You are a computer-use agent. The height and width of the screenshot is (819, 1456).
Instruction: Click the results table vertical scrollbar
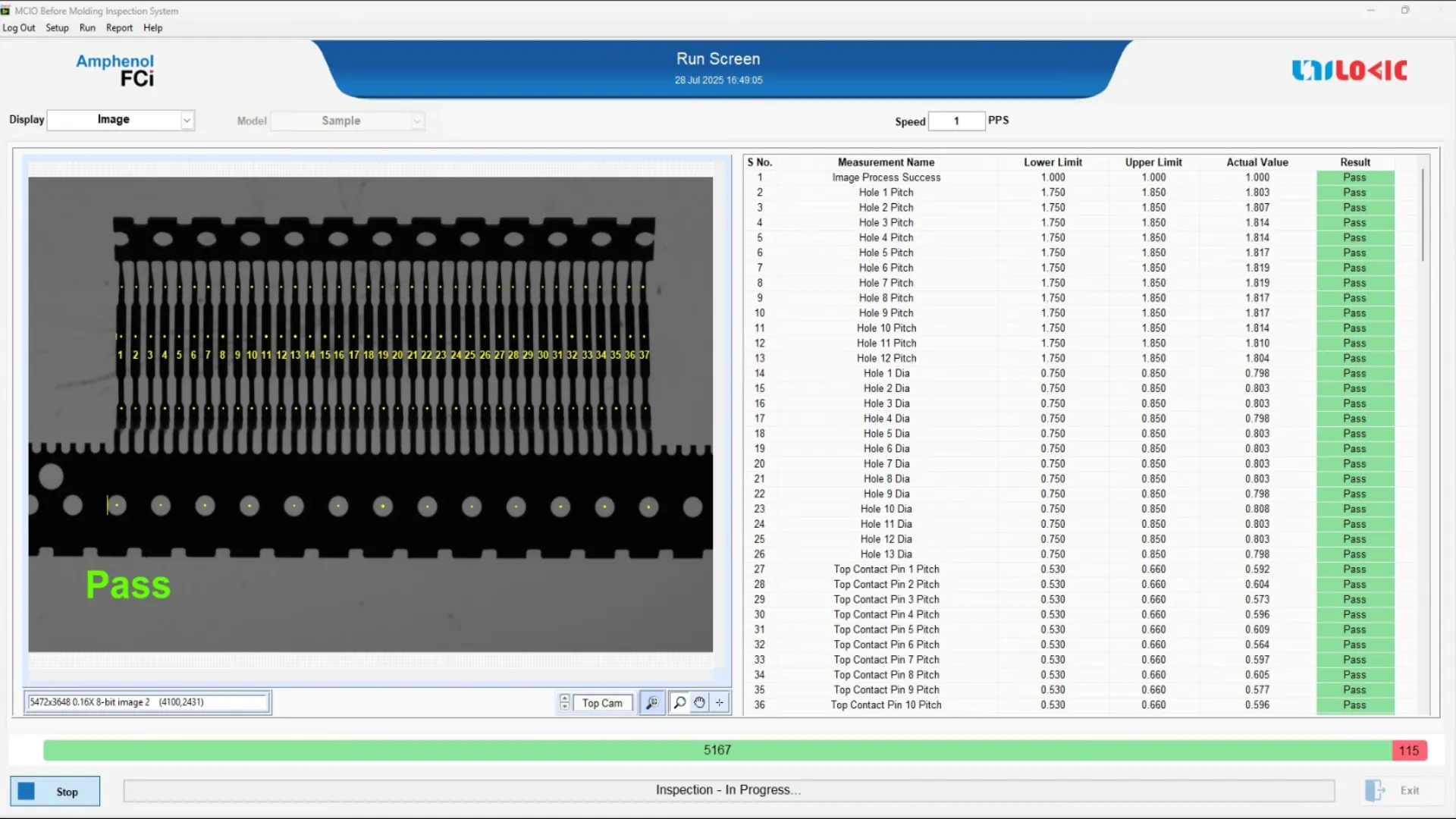pyautogui.click(x=1423, y=216)
